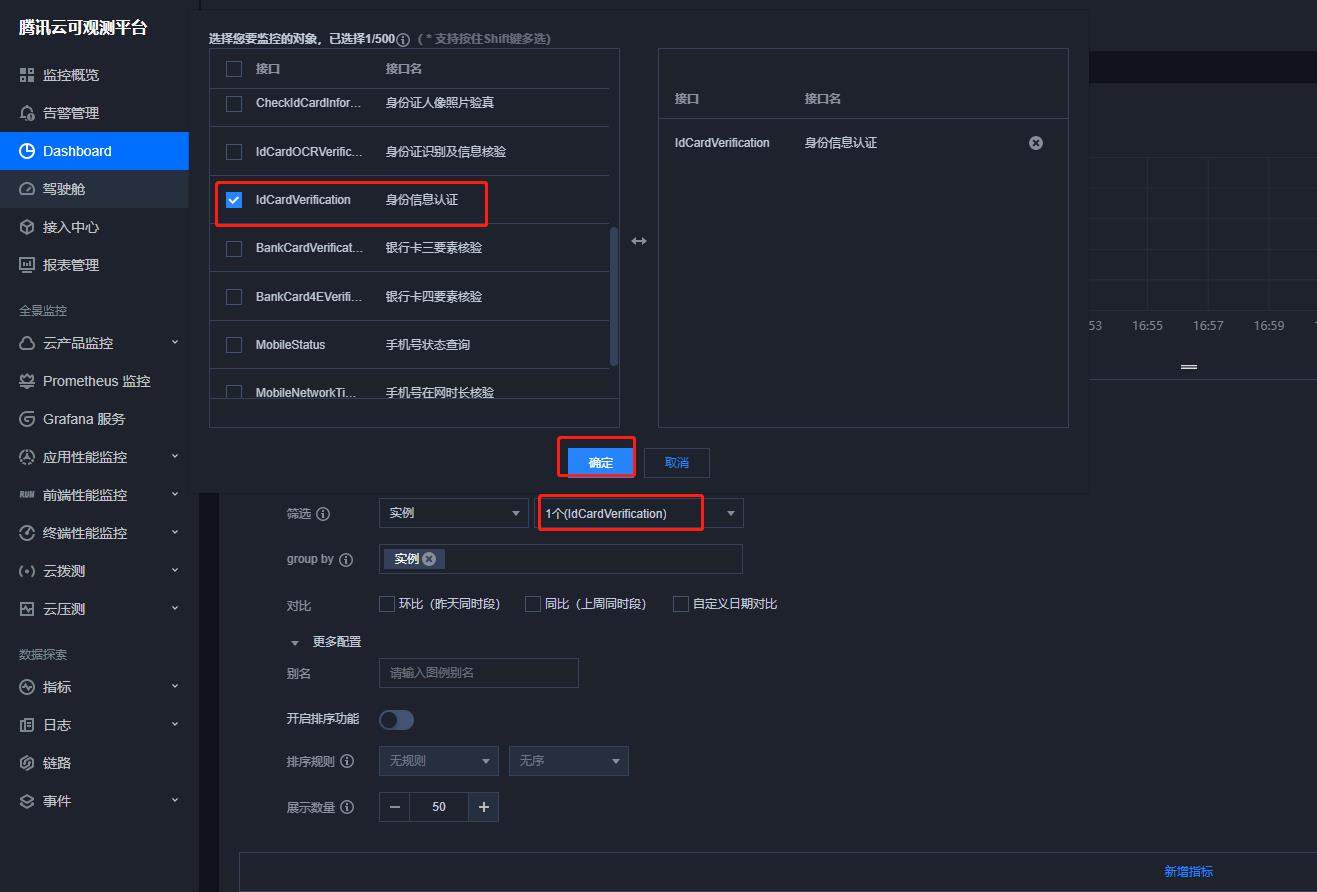
Task: Click the 终端性能监控 icon
Action: [27, 533]
